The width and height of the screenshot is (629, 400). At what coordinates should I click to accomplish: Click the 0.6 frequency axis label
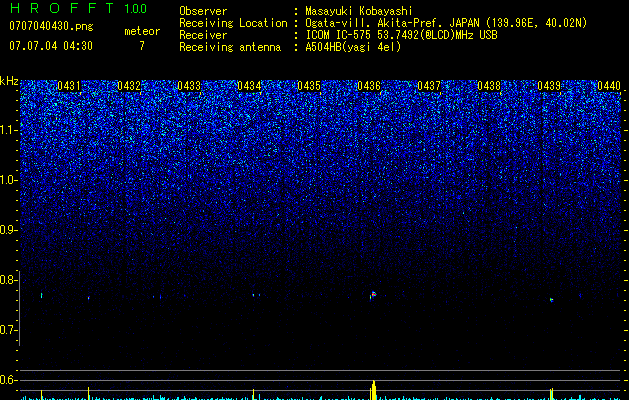[x=8, y=380]
